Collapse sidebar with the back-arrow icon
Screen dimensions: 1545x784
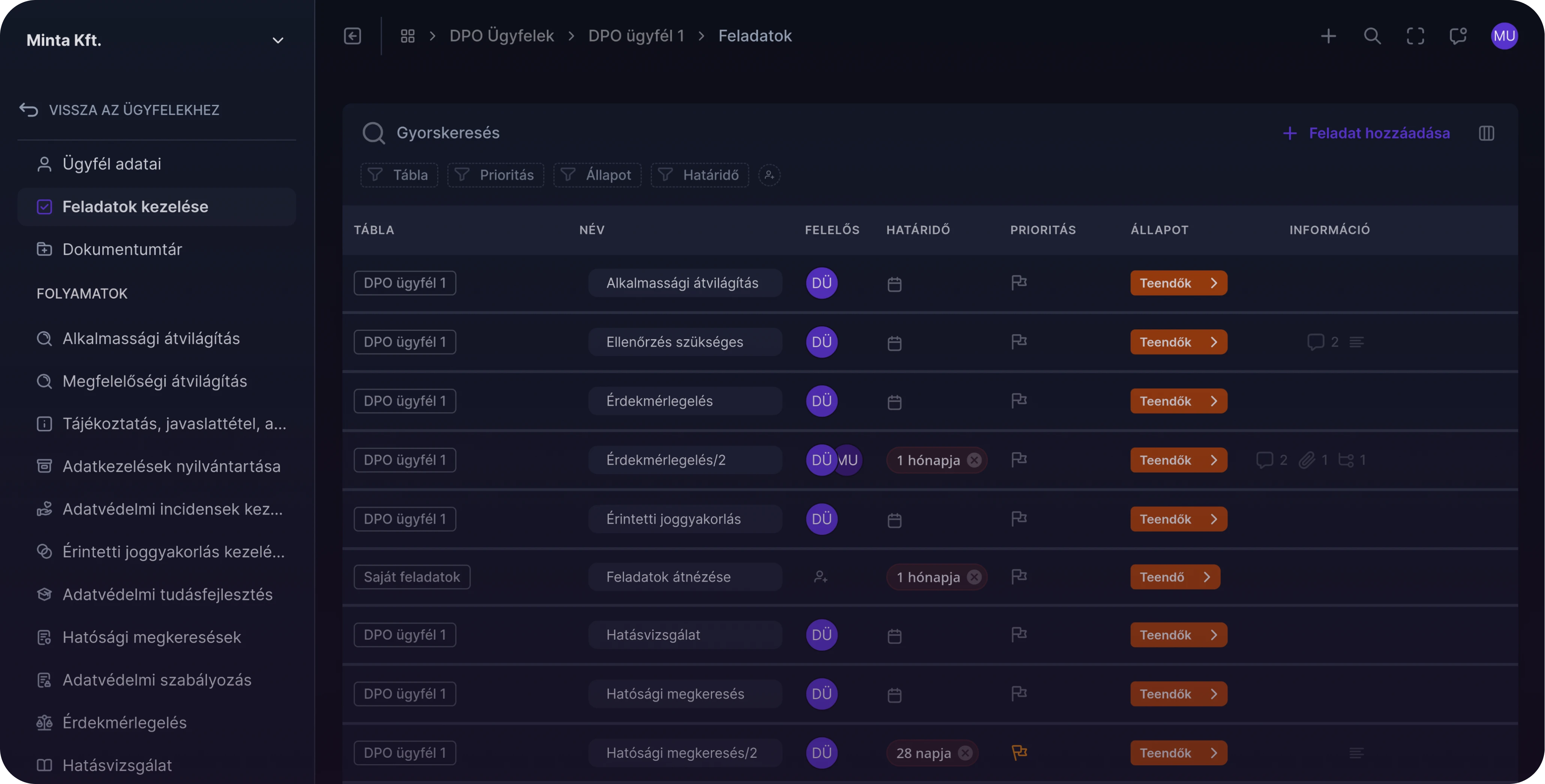353,36
